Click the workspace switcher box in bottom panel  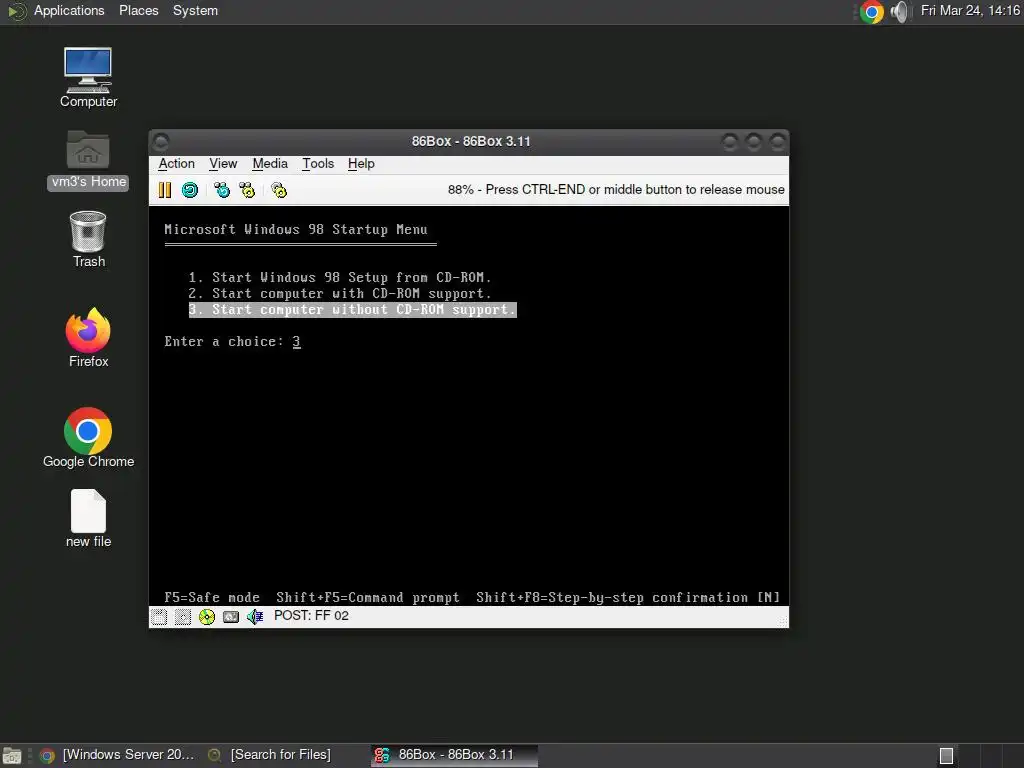tap(946, 756)
